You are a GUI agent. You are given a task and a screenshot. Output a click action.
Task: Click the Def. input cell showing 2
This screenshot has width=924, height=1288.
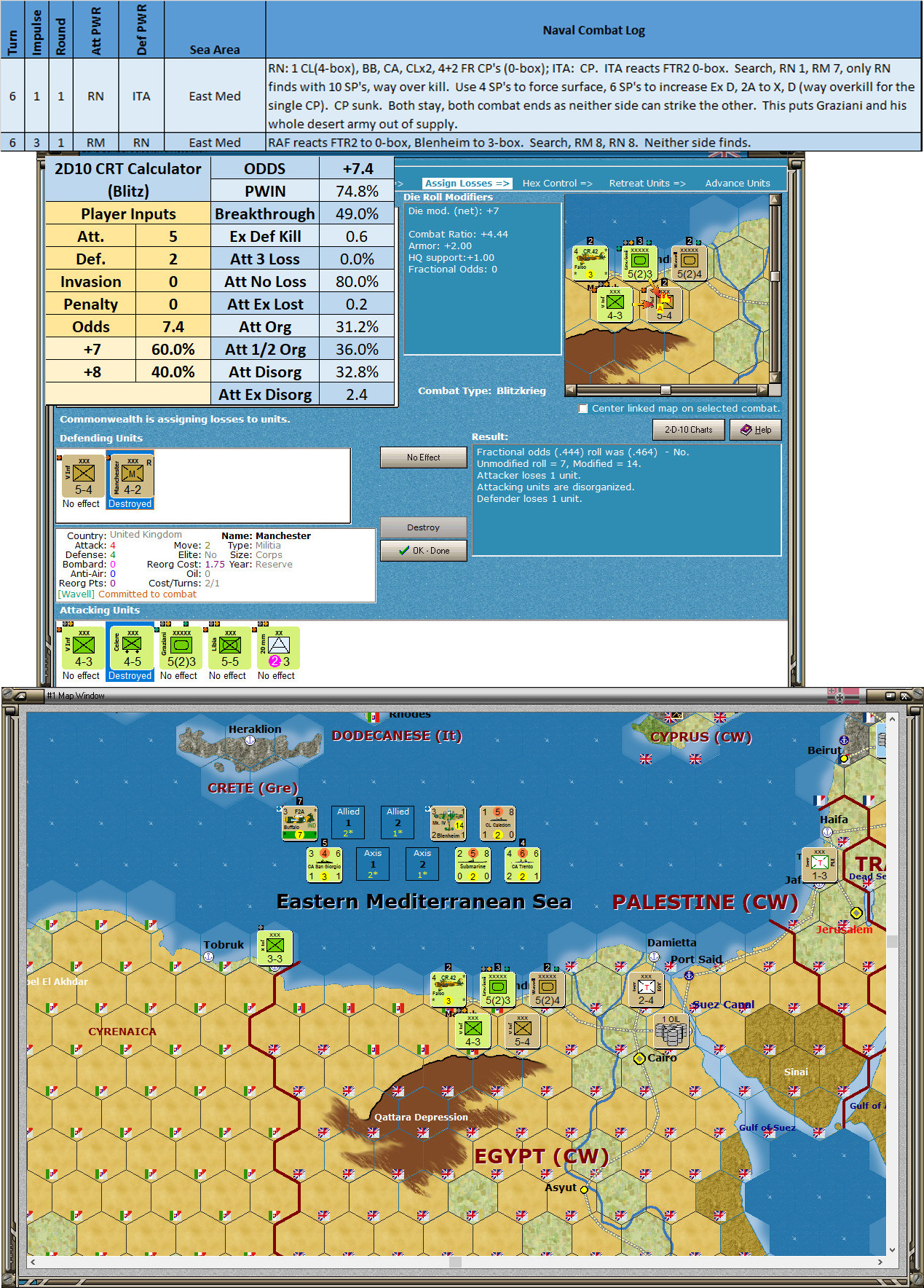(173, 259)
